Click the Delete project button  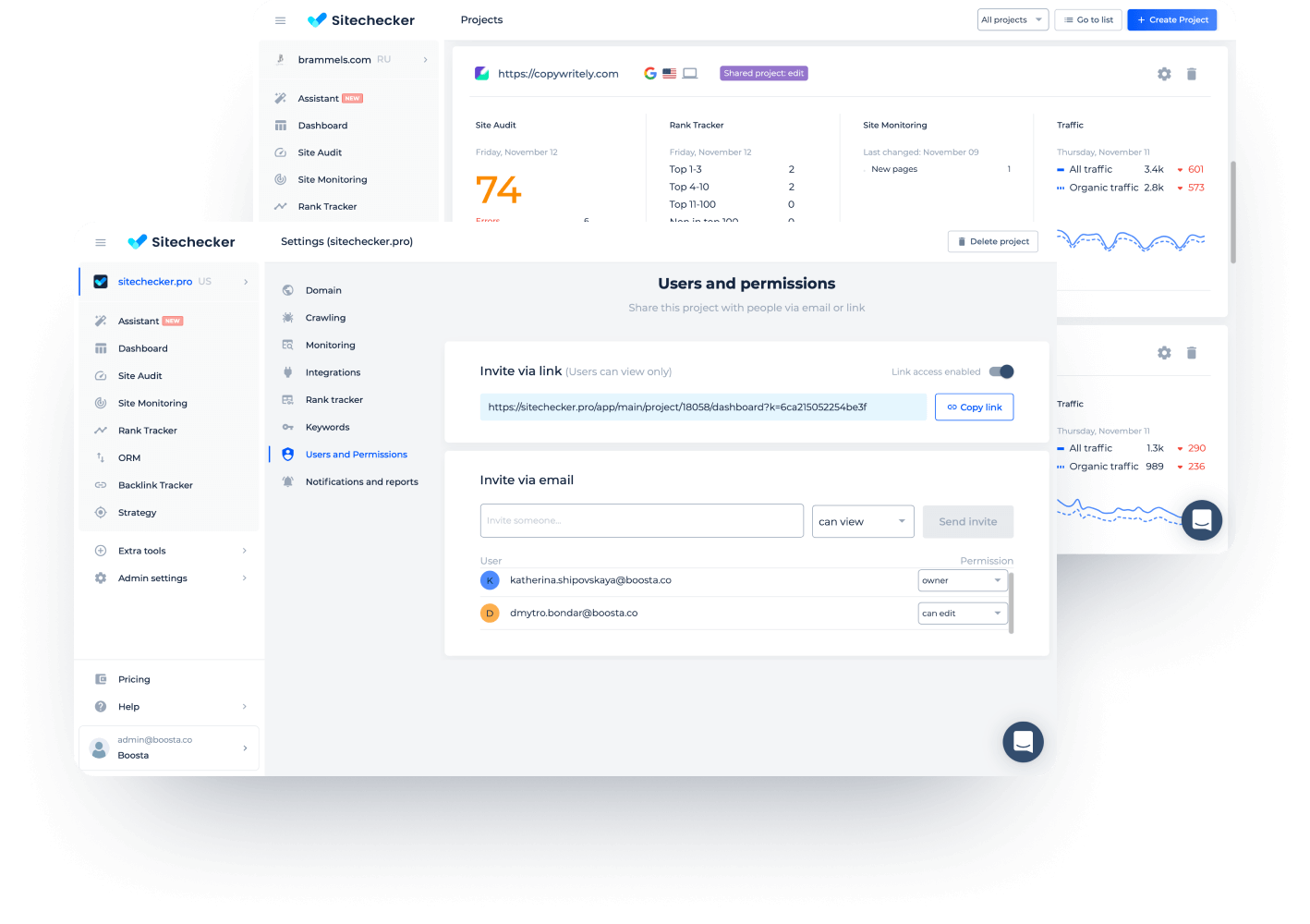993,242
